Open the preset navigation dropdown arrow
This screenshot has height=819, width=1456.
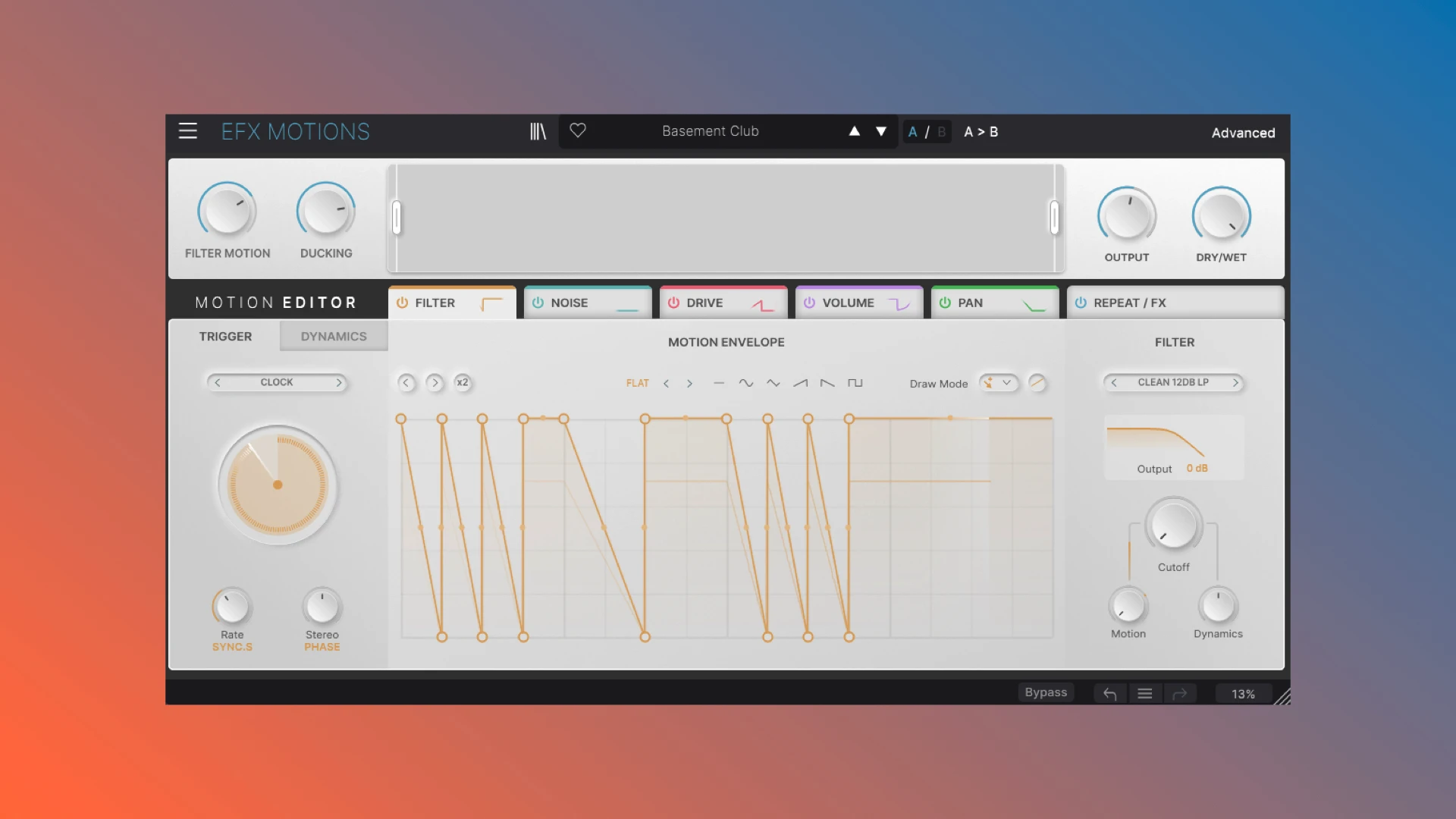(x=881, y=131)
